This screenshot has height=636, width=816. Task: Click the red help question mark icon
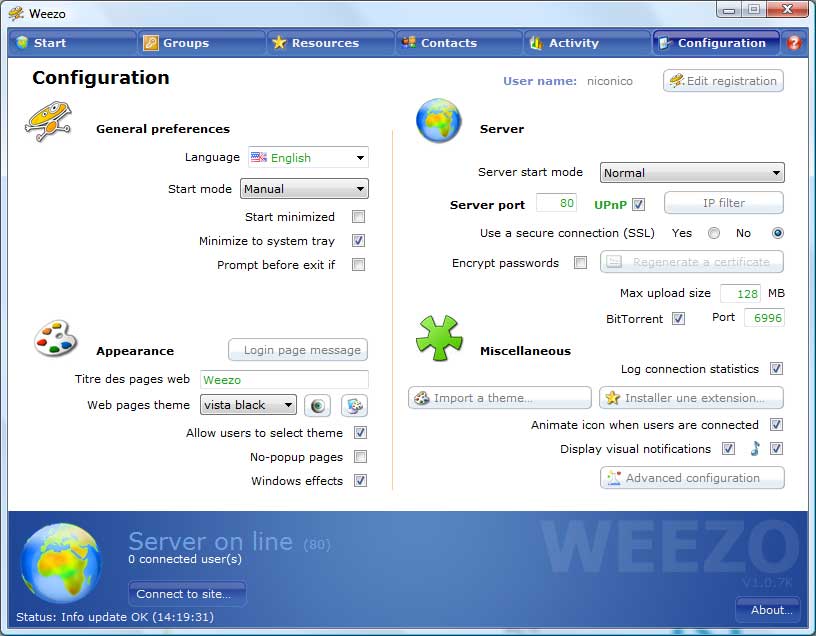pyautogui.click(x=794, y=43)
